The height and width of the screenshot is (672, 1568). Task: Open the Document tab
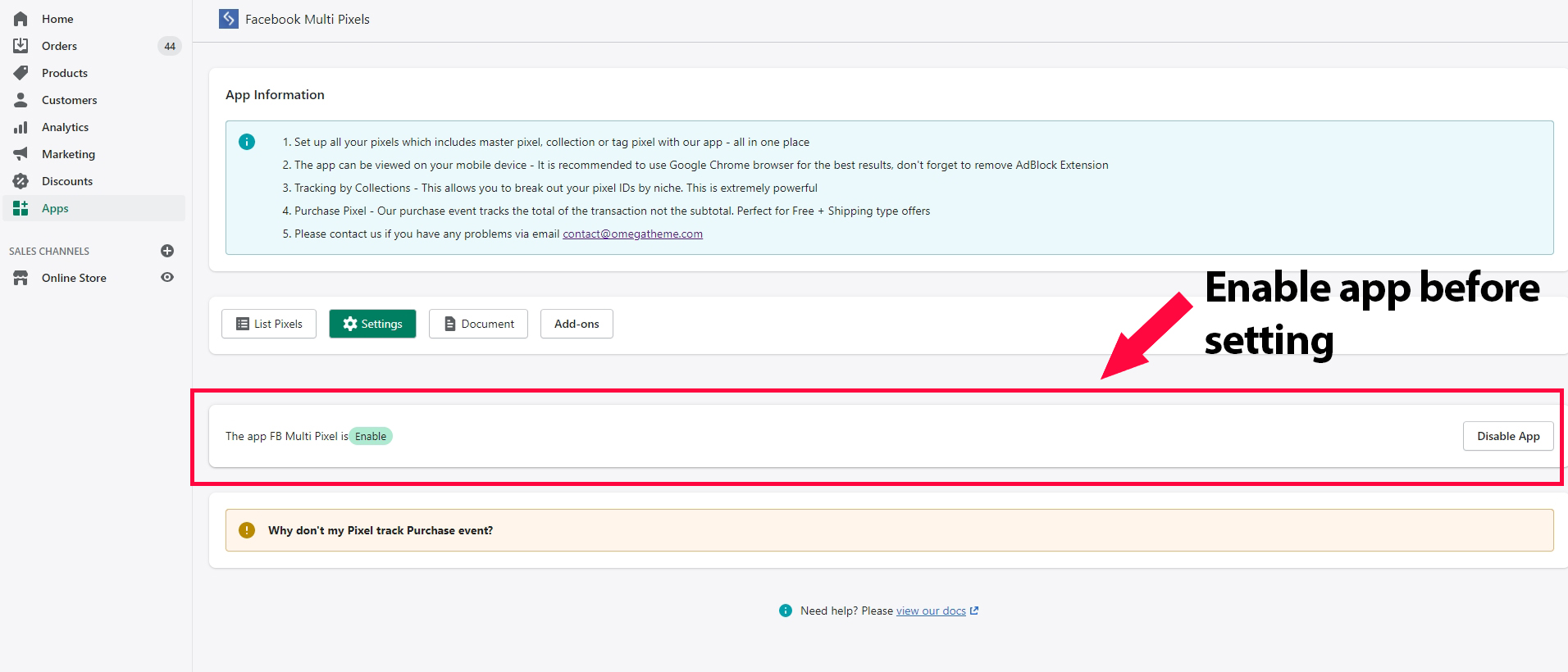point(478,324)
